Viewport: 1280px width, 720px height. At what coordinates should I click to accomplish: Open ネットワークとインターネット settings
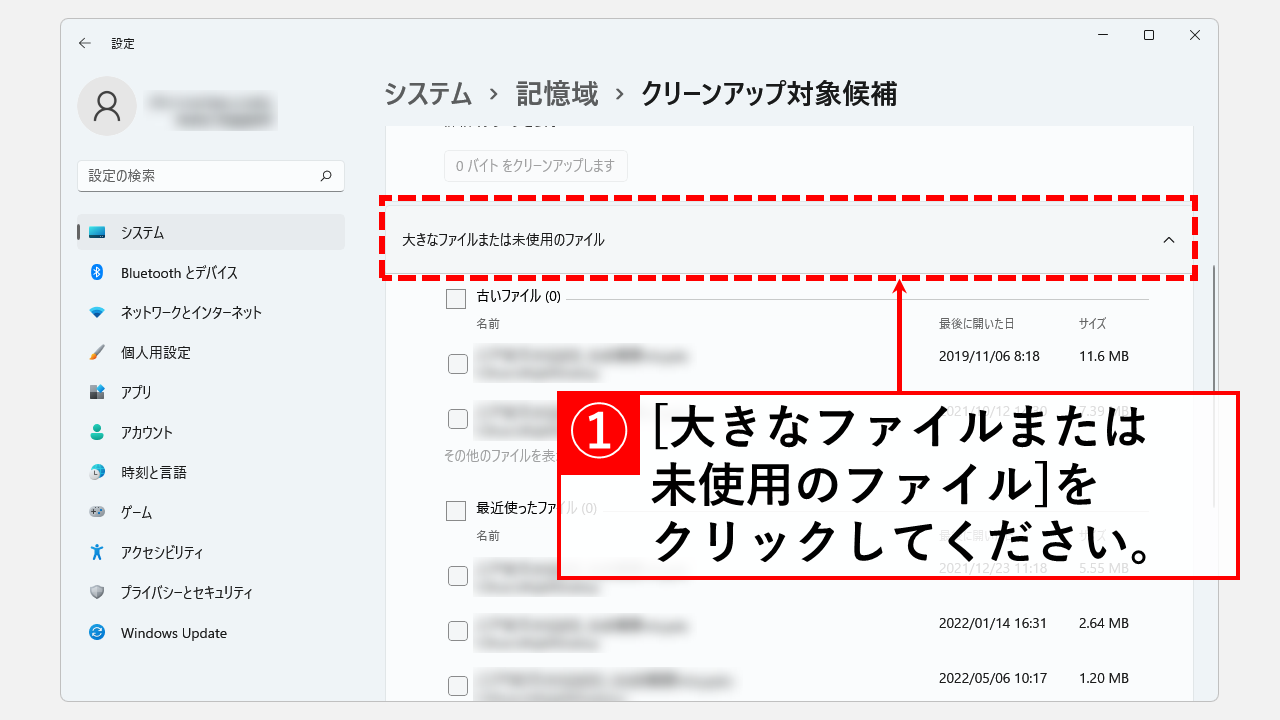pyautogui.click(x=190, y=312)
